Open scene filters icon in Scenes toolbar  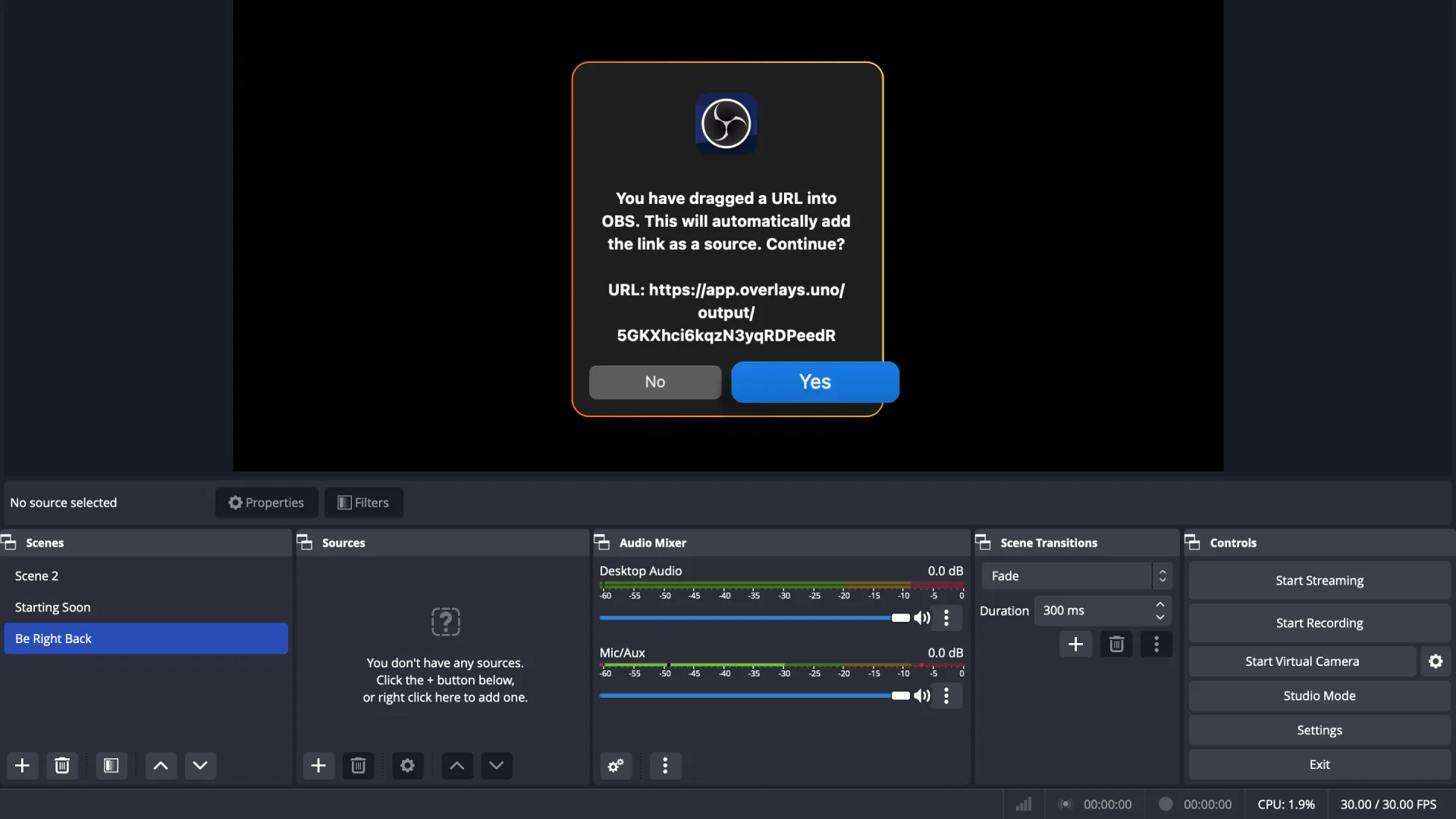(x=111, y=765)
